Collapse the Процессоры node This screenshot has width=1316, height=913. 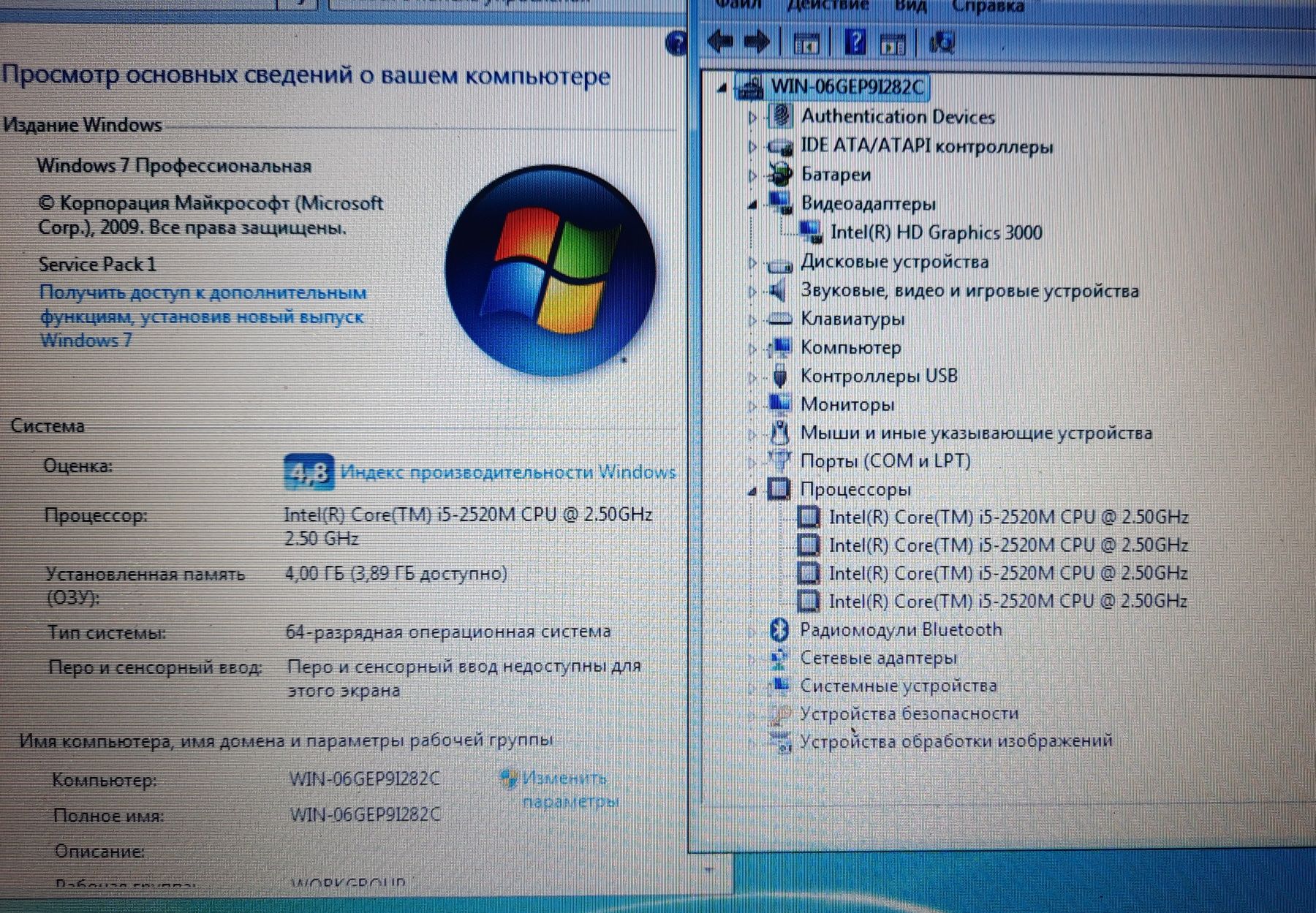pyautogui.click(x=753, y=491)
